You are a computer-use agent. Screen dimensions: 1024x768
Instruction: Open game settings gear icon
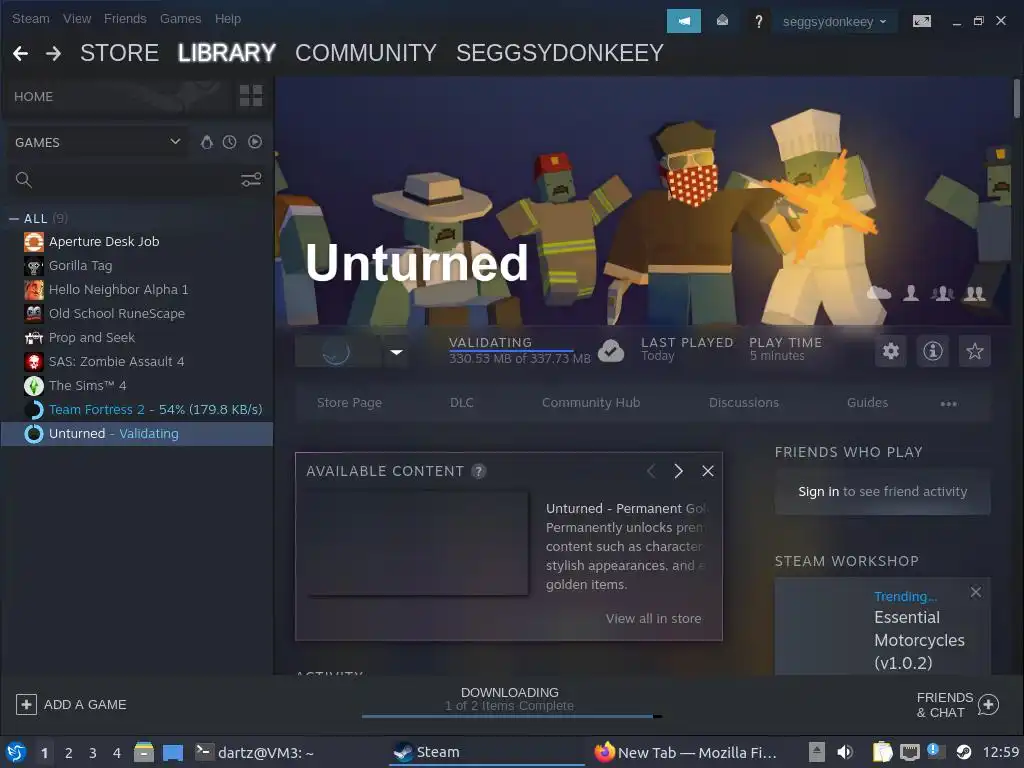tap(891, 351)
